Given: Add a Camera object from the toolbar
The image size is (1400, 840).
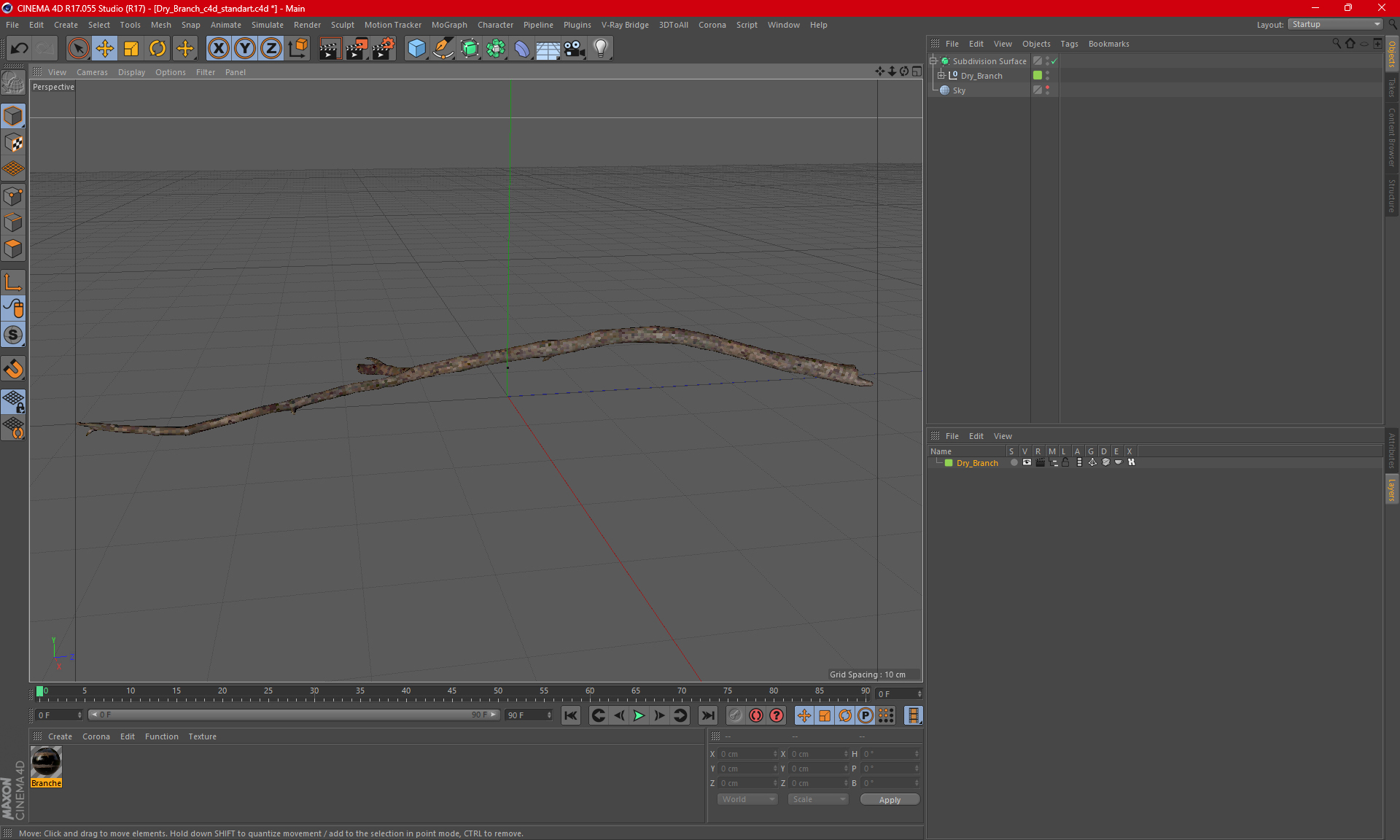Looking at the screenshot, I should [x=575, y=49].
